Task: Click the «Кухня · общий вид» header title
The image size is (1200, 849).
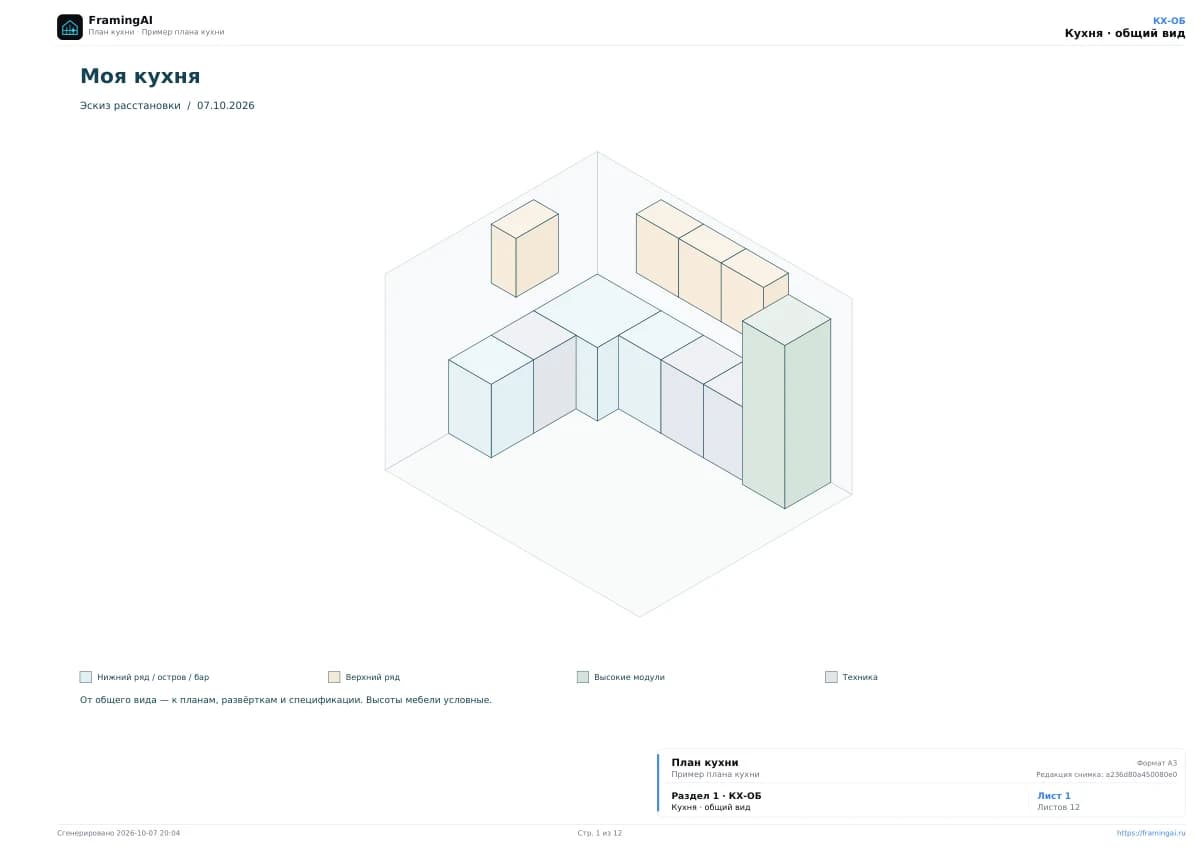Action: tap(1125, 33)
